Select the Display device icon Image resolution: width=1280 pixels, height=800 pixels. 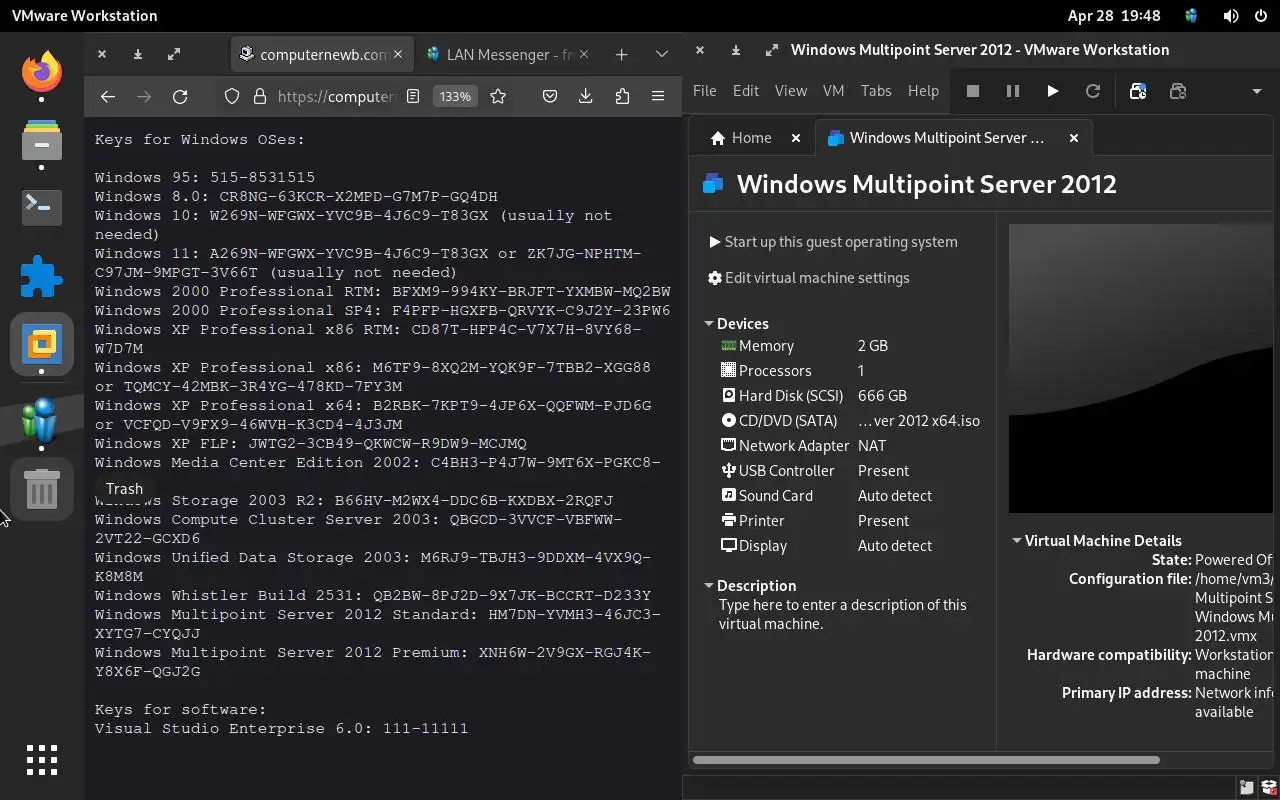coord(729,546)
